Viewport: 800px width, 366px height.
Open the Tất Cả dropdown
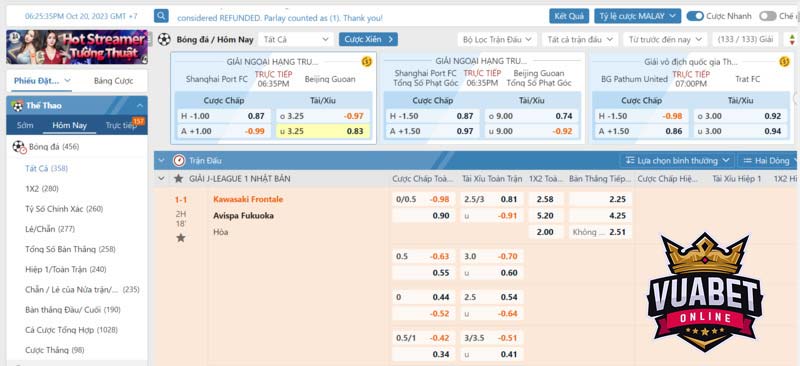pos(295,39)
